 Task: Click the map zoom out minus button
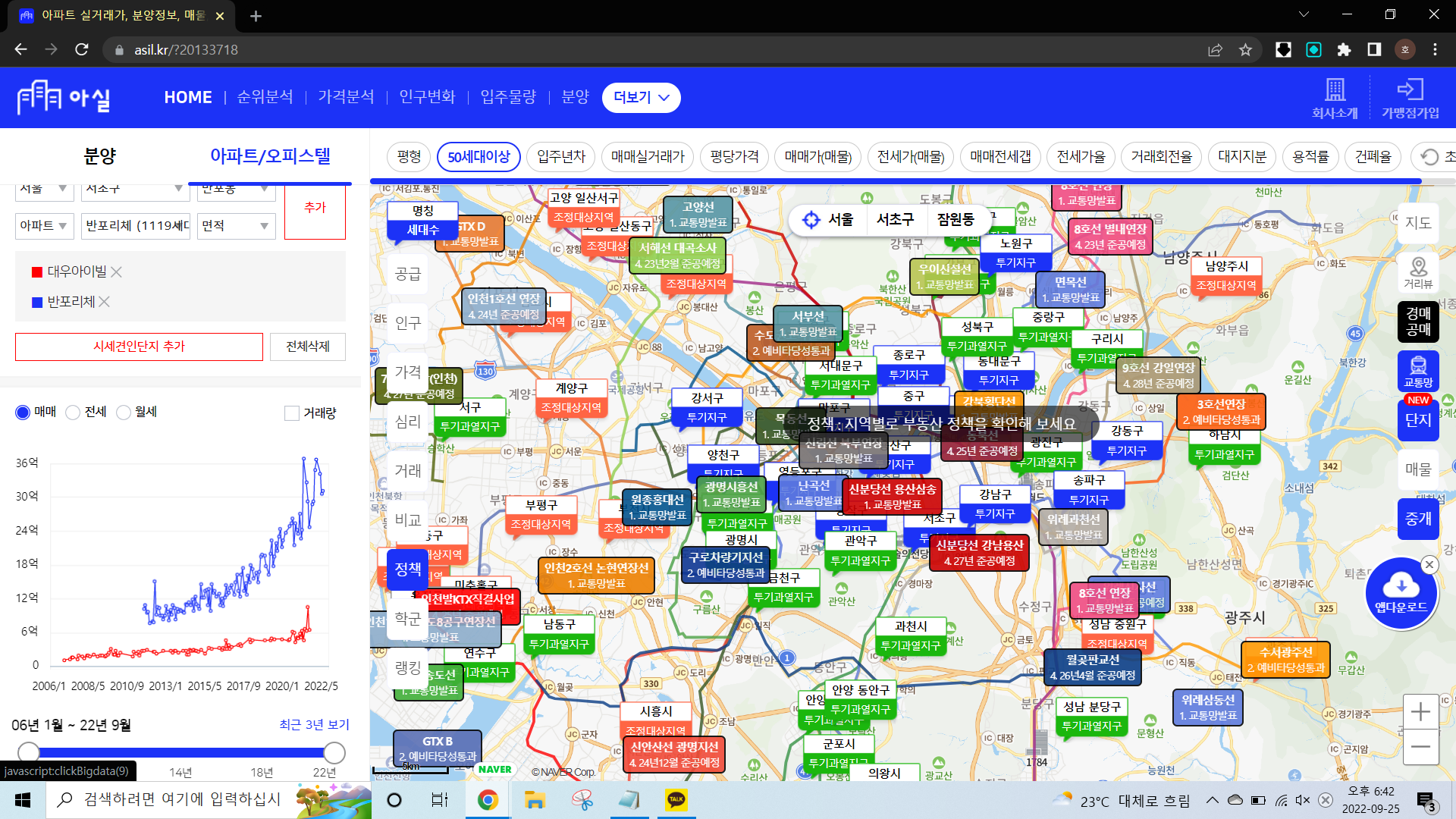click(x=1420, y=747)
